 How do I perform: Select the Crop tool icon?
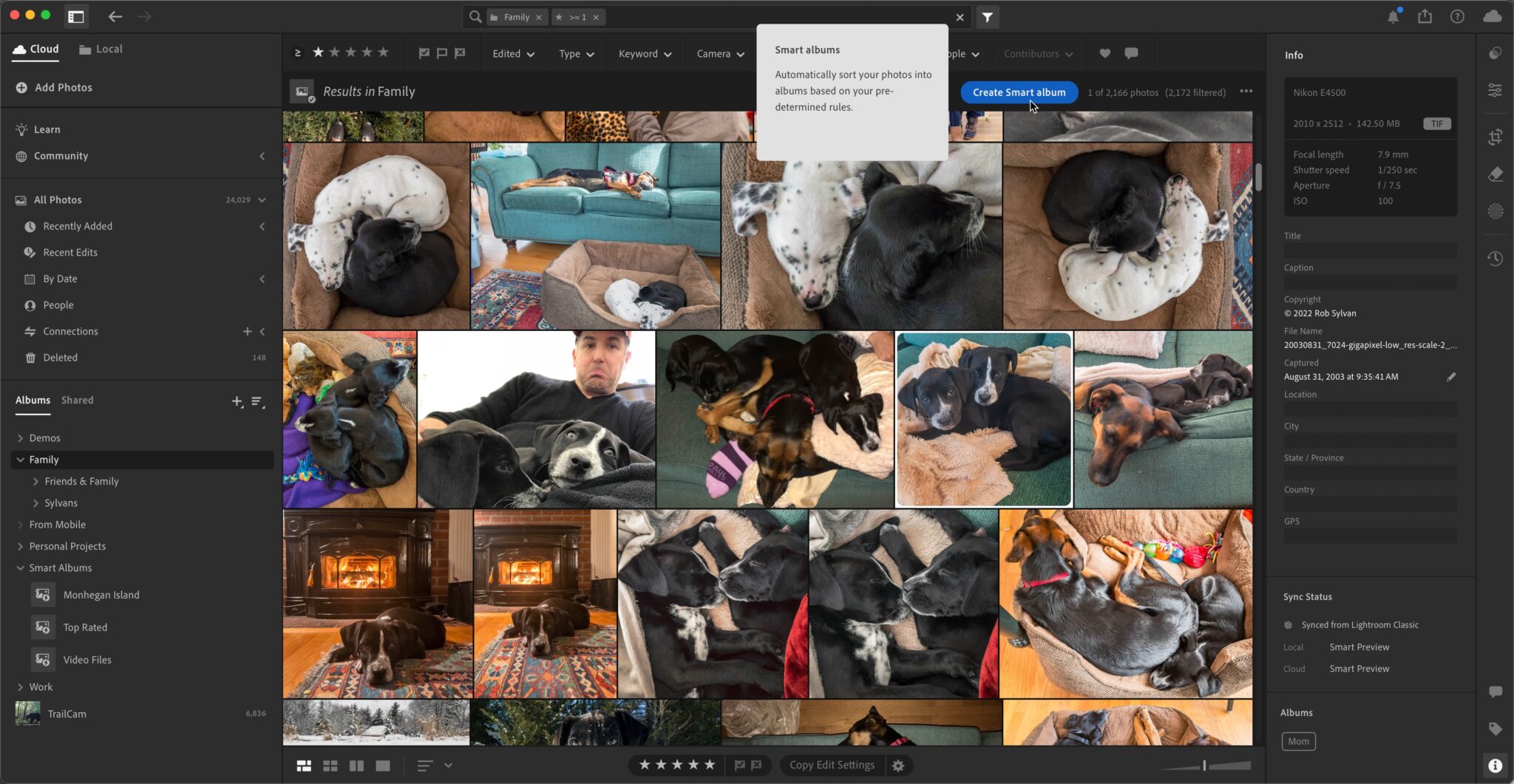[x=1496, y=137]
